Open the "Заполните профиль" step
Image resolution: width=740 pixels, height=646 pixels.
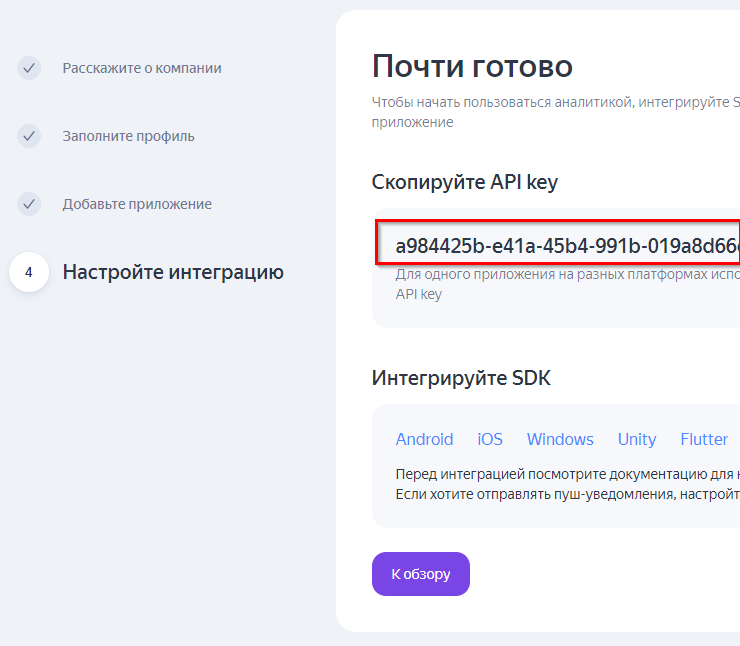[x=128, y=136]
